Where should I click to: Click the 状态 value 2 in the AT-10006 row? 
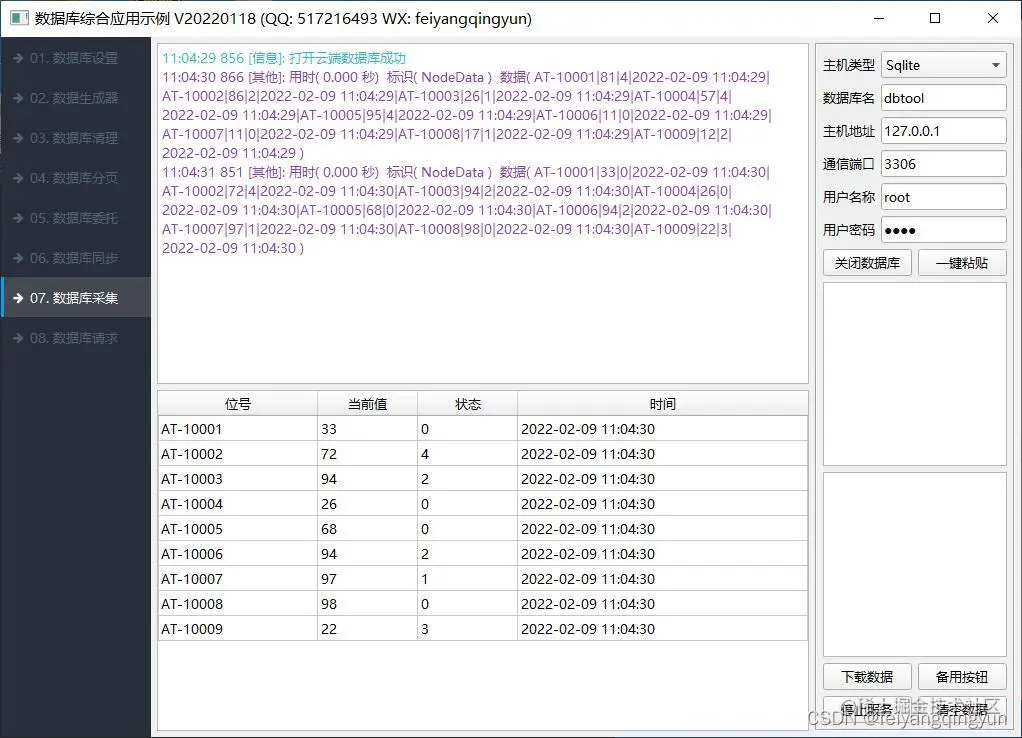click(x=467, y=554)
